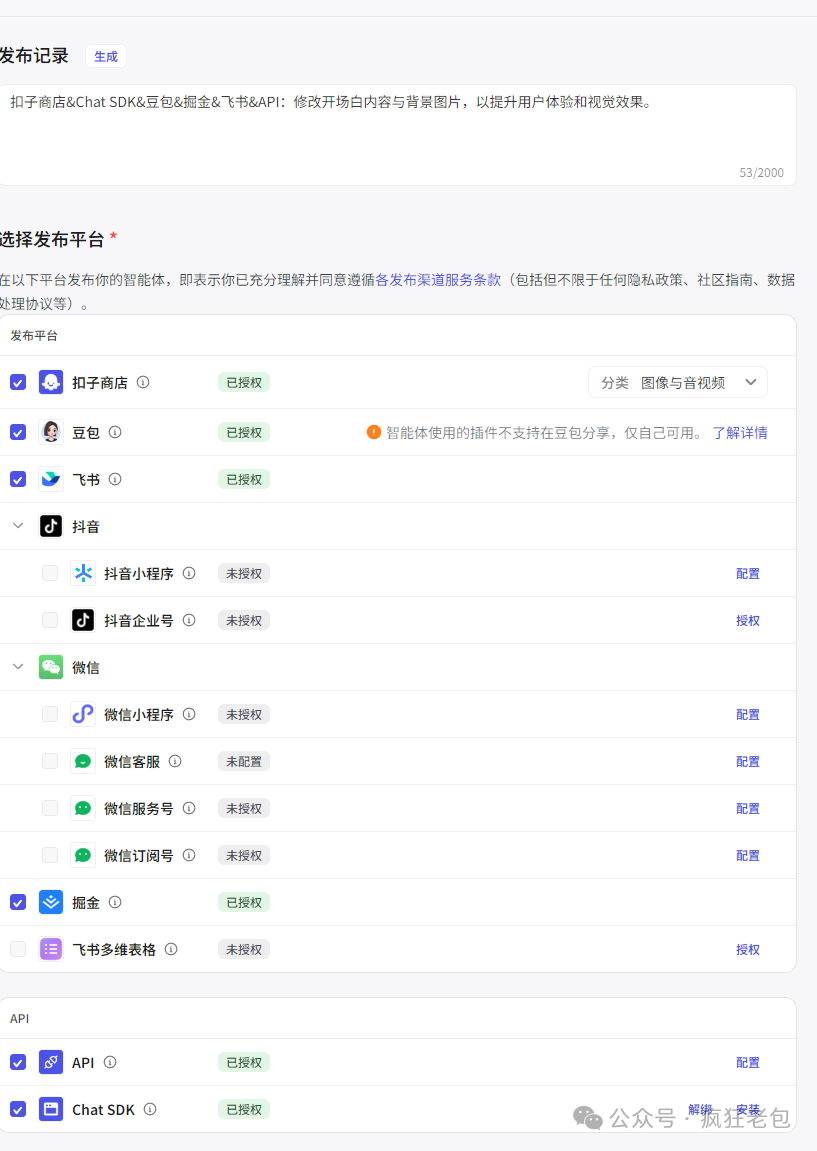The height and width of the screenshot is (1151, 817).
Task: Open the 分类 图像与音视频 dropdown
Action: (678, 382)
